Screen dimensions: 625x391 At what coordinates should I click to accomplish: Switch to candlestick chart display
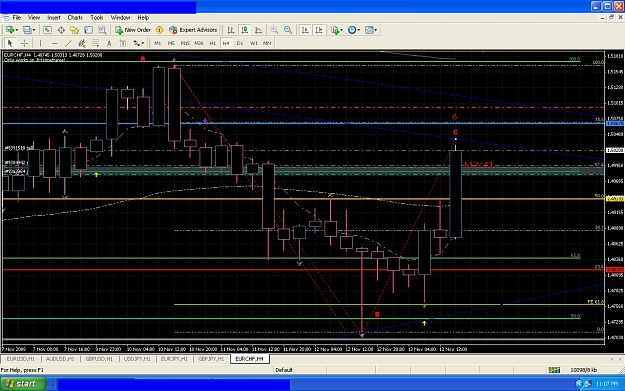tap(244, 30)
